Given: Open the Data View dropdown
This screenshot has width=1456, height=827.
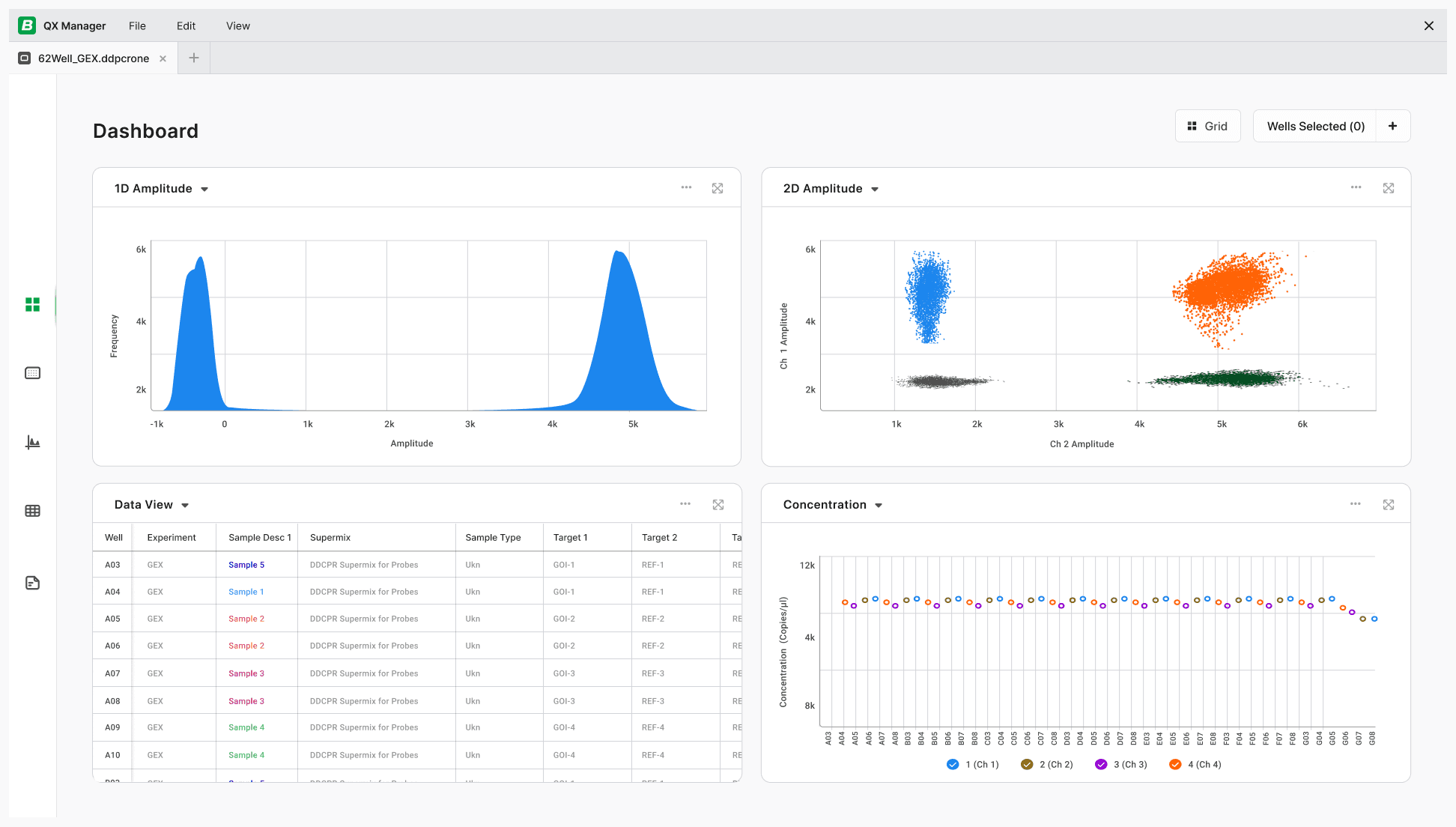Looking at the screenshot, I should pyautogui.click(x=184, y=505).
